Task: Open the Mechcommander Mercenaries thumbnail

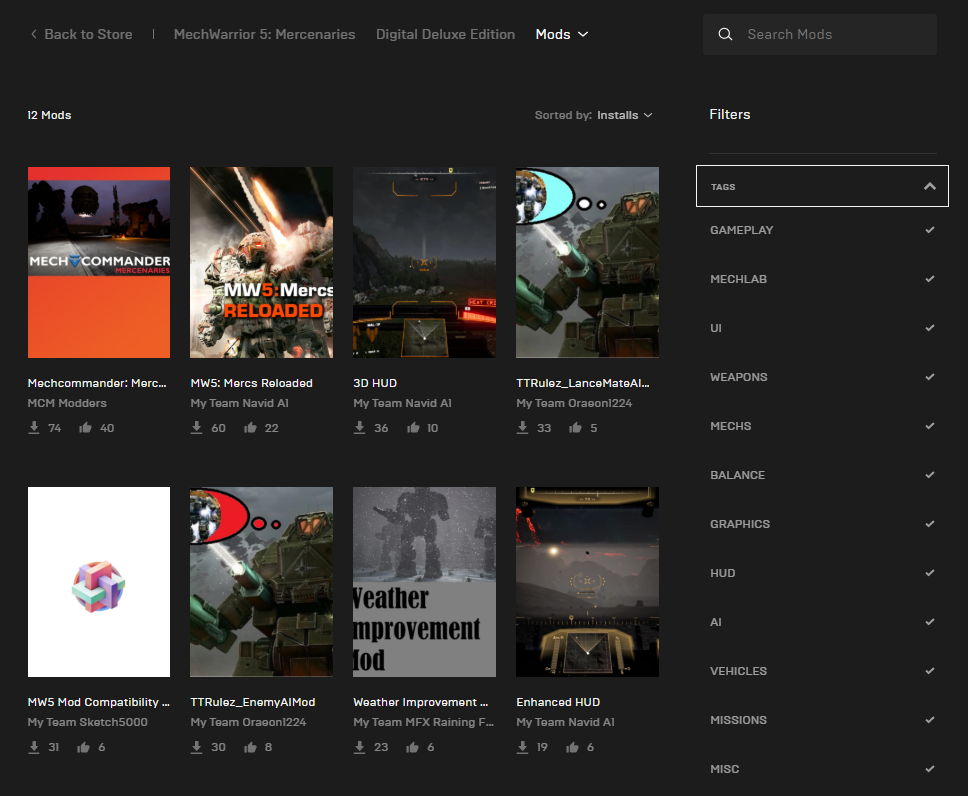Action: (x=99, y=262)
